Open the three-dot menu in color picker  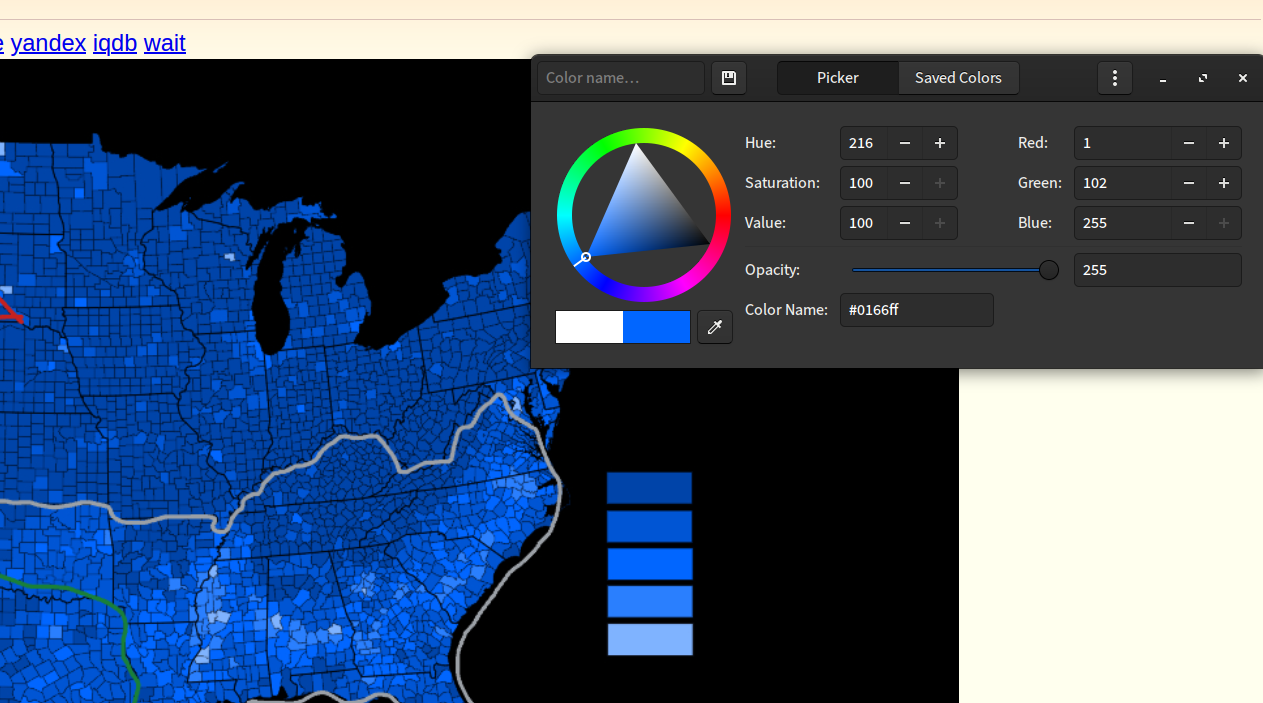point(1115,78)
